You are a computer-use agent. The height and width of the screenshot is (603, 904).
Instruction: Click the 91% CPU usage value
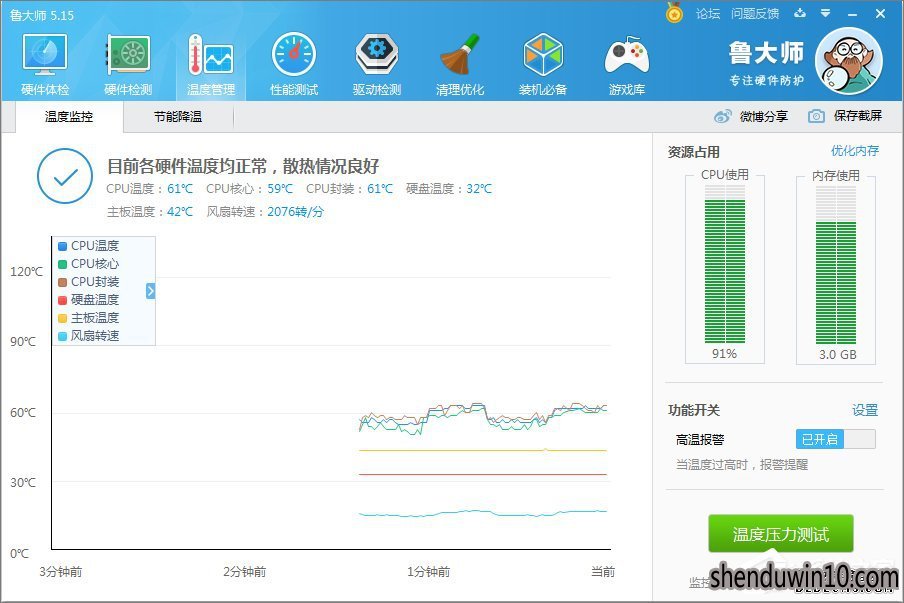click(x=724, y=354)
